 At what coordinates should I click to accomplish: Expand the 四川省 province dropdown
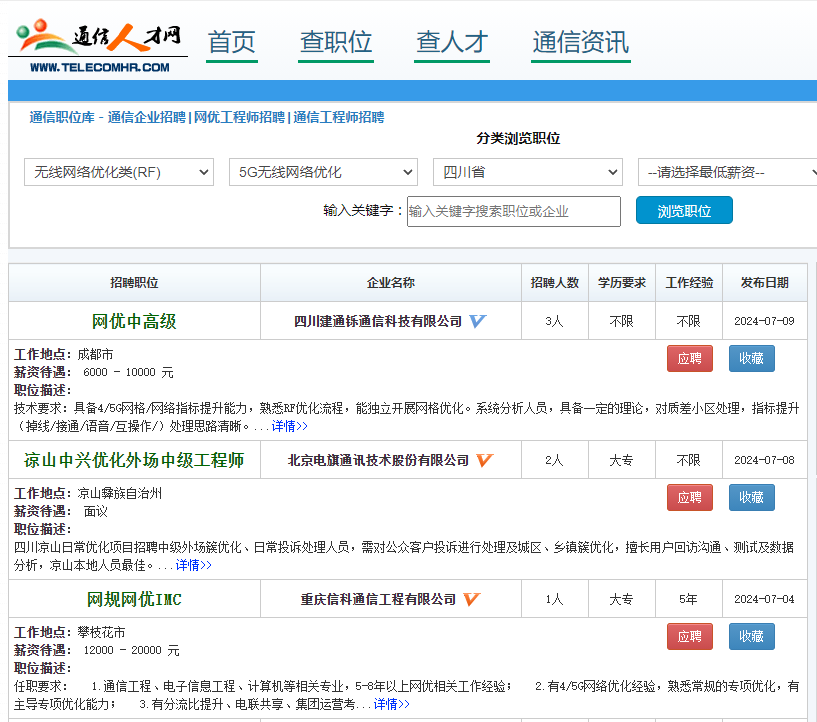(528, 172)
